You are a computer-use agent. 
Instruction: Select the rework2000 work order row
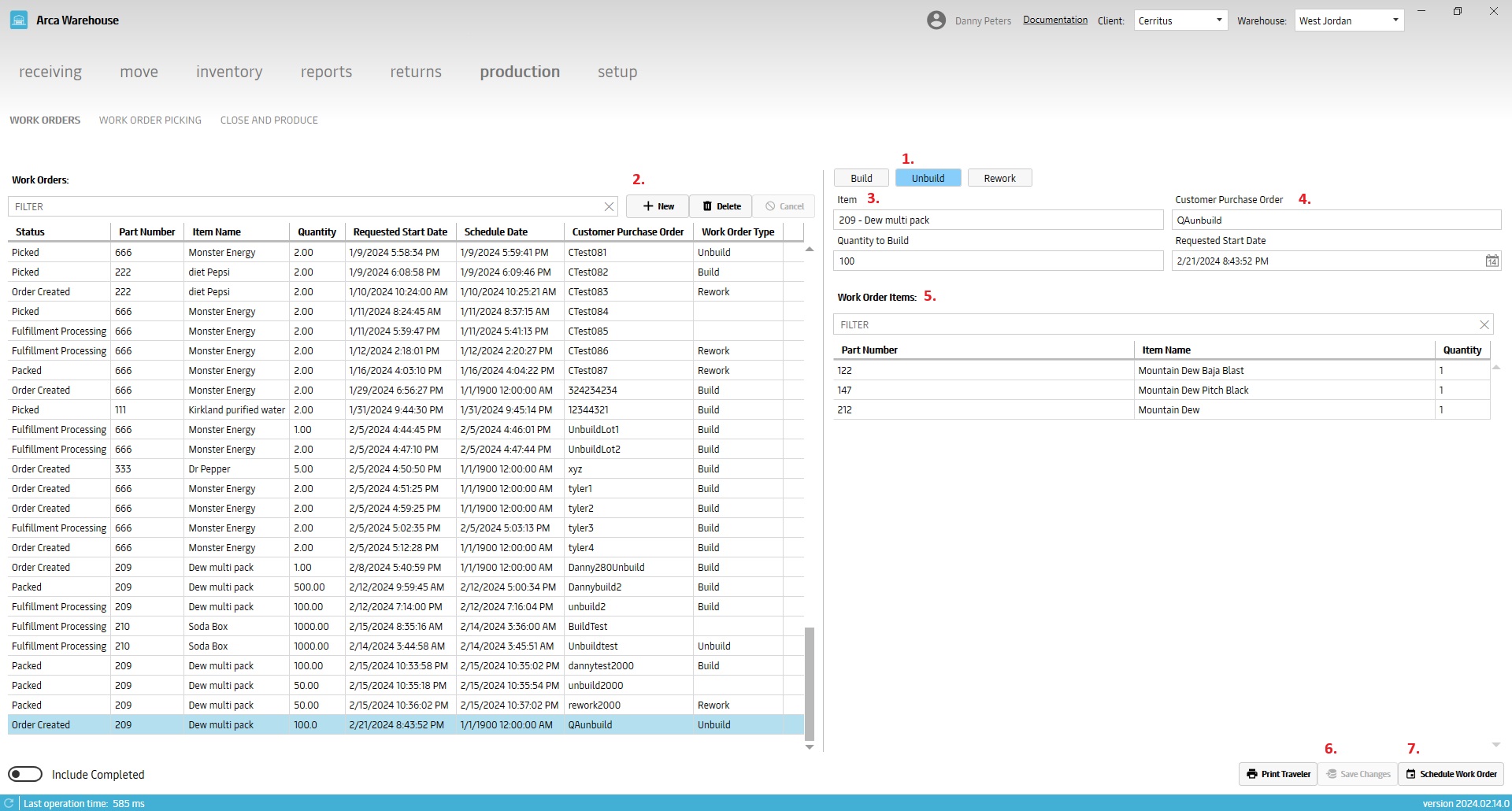point(406,705)
